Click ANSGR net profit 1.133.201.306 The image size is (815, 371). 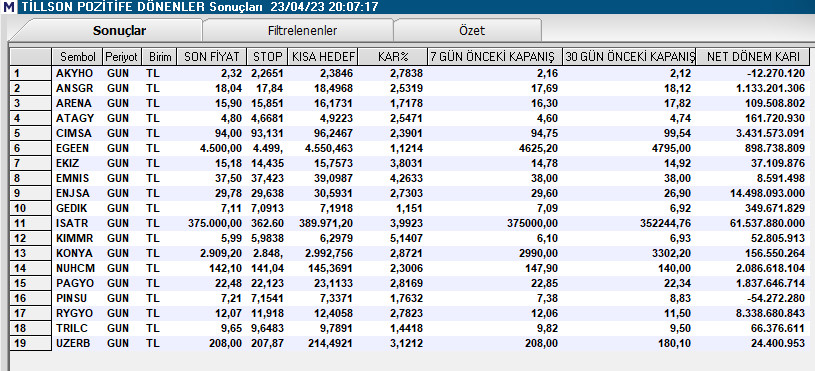pos(771,89)
